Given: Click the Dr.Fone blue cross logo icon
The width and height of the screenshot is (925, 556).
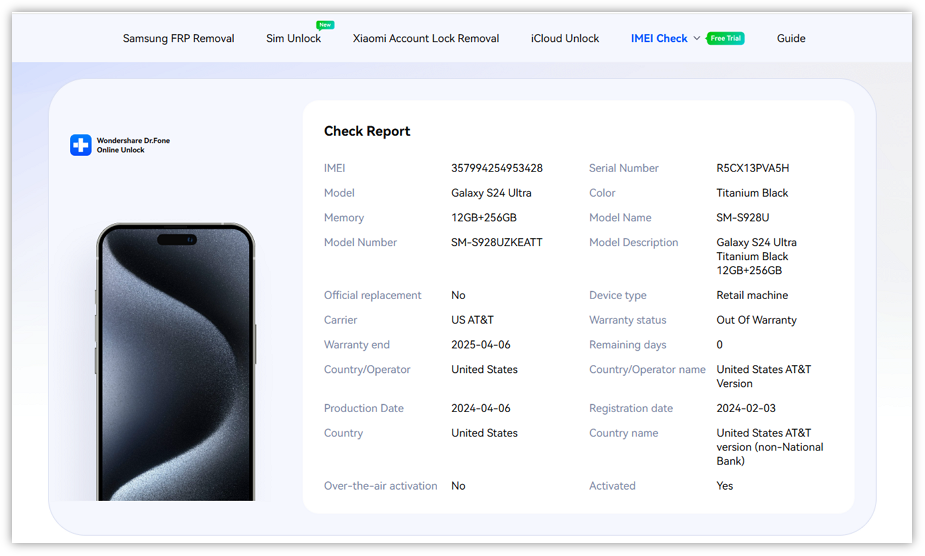Looking at the screenshot, I should (x=81, y=145).
